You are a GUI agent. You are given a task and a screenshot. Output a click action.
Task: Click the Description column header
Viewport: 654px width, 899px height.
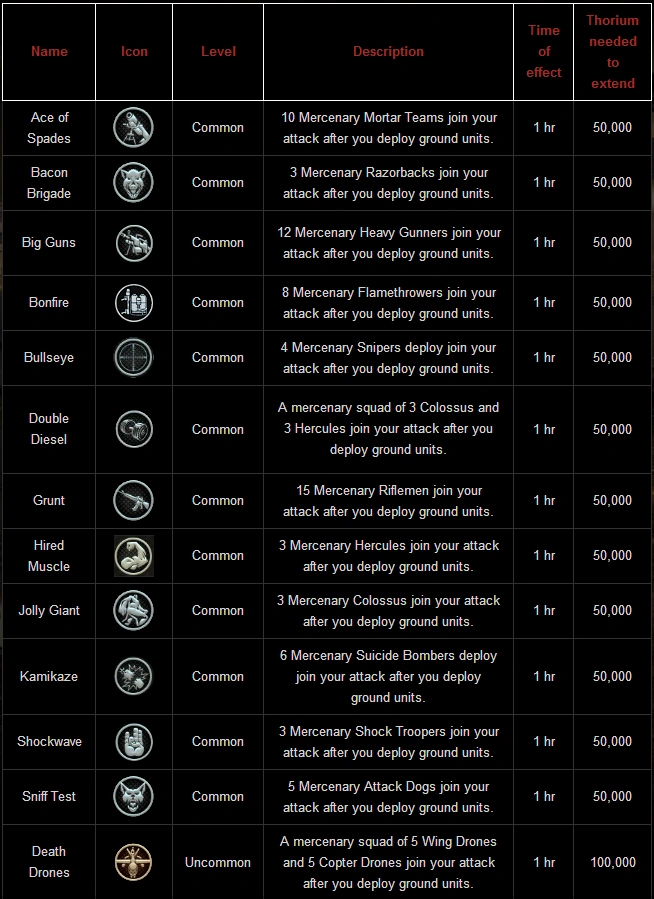388,51
